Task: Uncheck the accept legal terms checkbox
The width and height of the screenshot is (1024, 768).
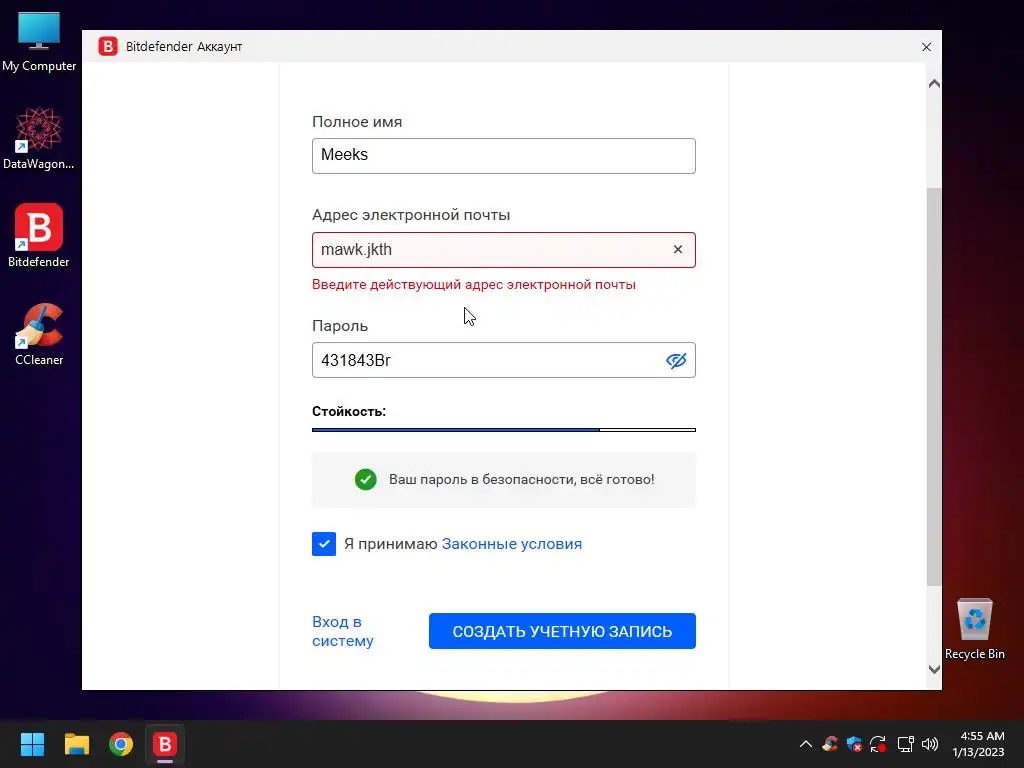Action: (x=324, y=544)
